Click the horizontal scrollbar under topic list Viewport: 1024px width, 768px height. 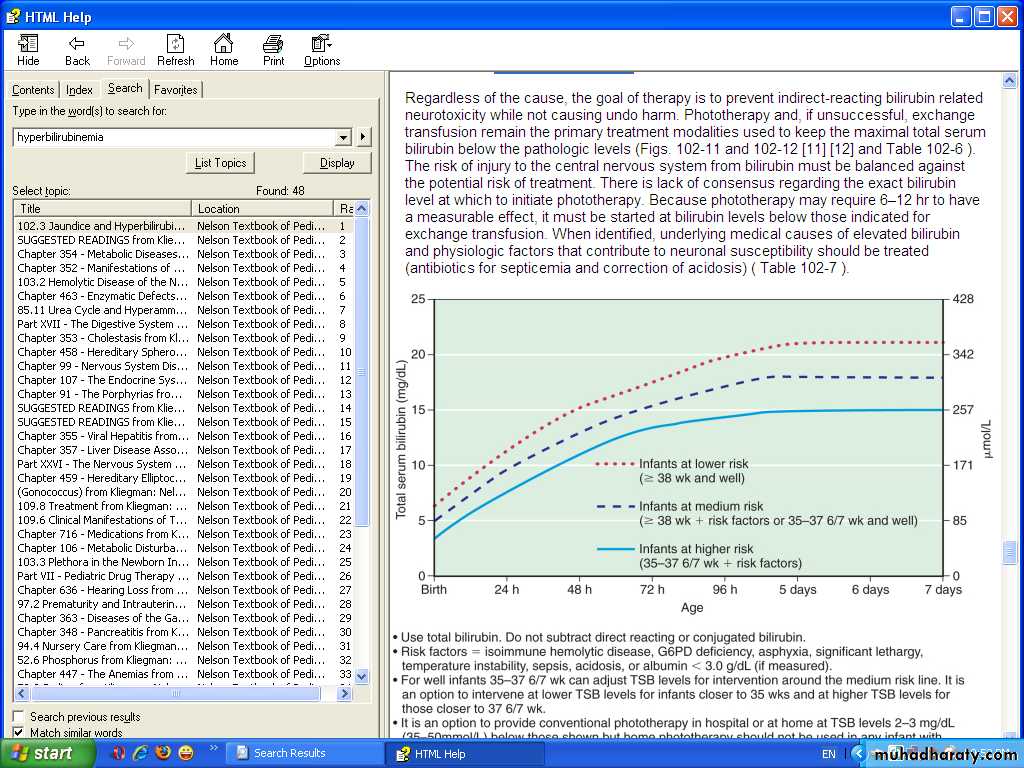(175, 694)
